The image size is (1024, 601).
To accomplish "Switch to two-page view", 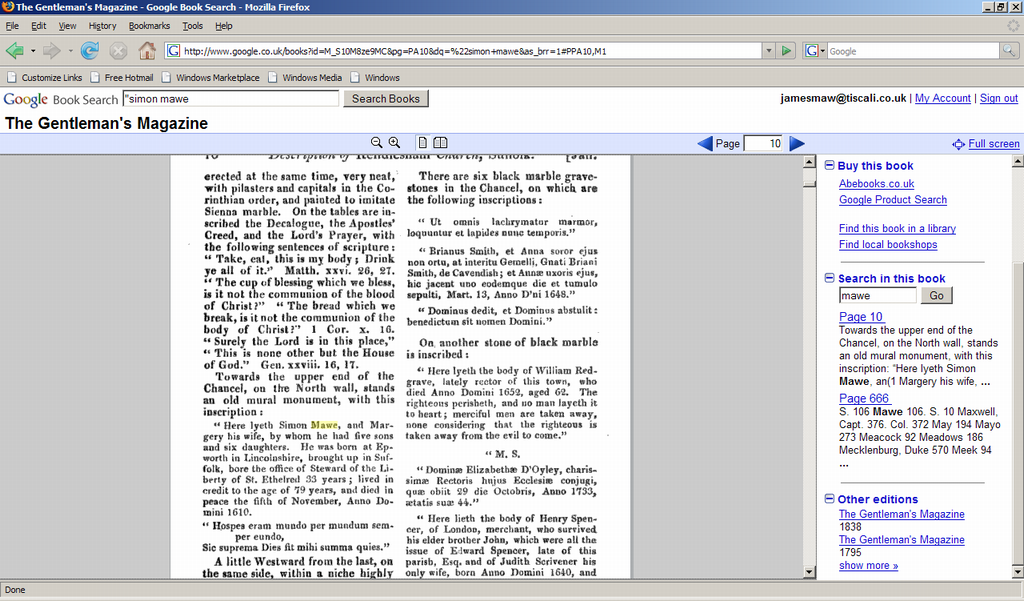I will tap(440, 143).
